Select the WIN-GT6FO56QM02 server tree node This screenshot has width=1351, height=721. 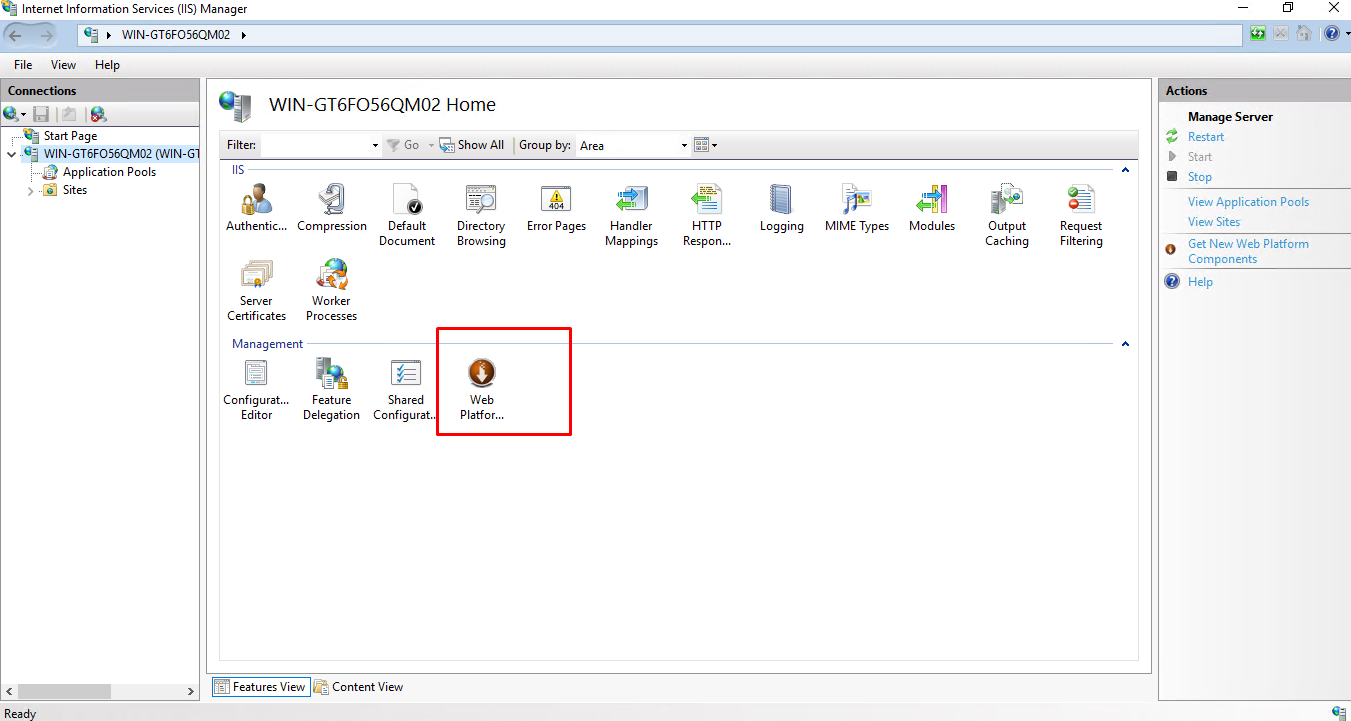(x=121, y=154)
